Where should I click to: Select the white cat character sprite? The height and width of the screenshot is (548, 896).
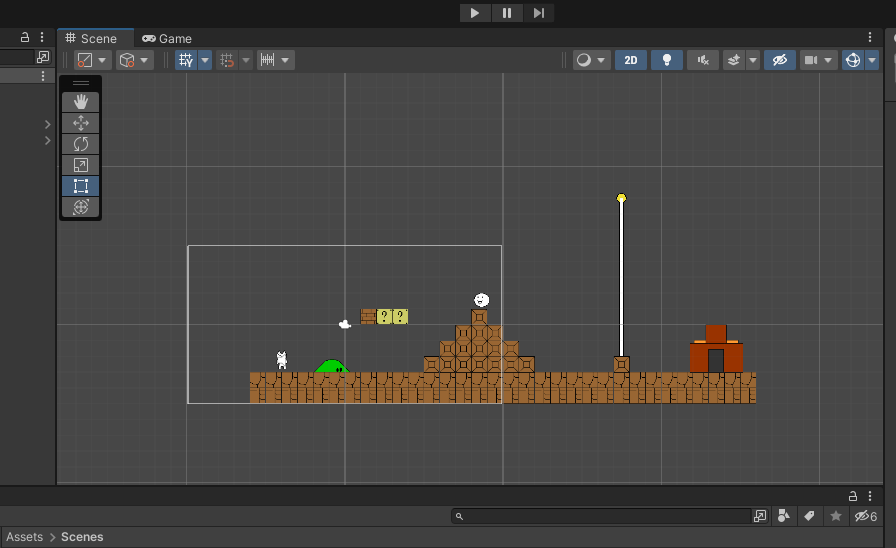coord(282,360)
